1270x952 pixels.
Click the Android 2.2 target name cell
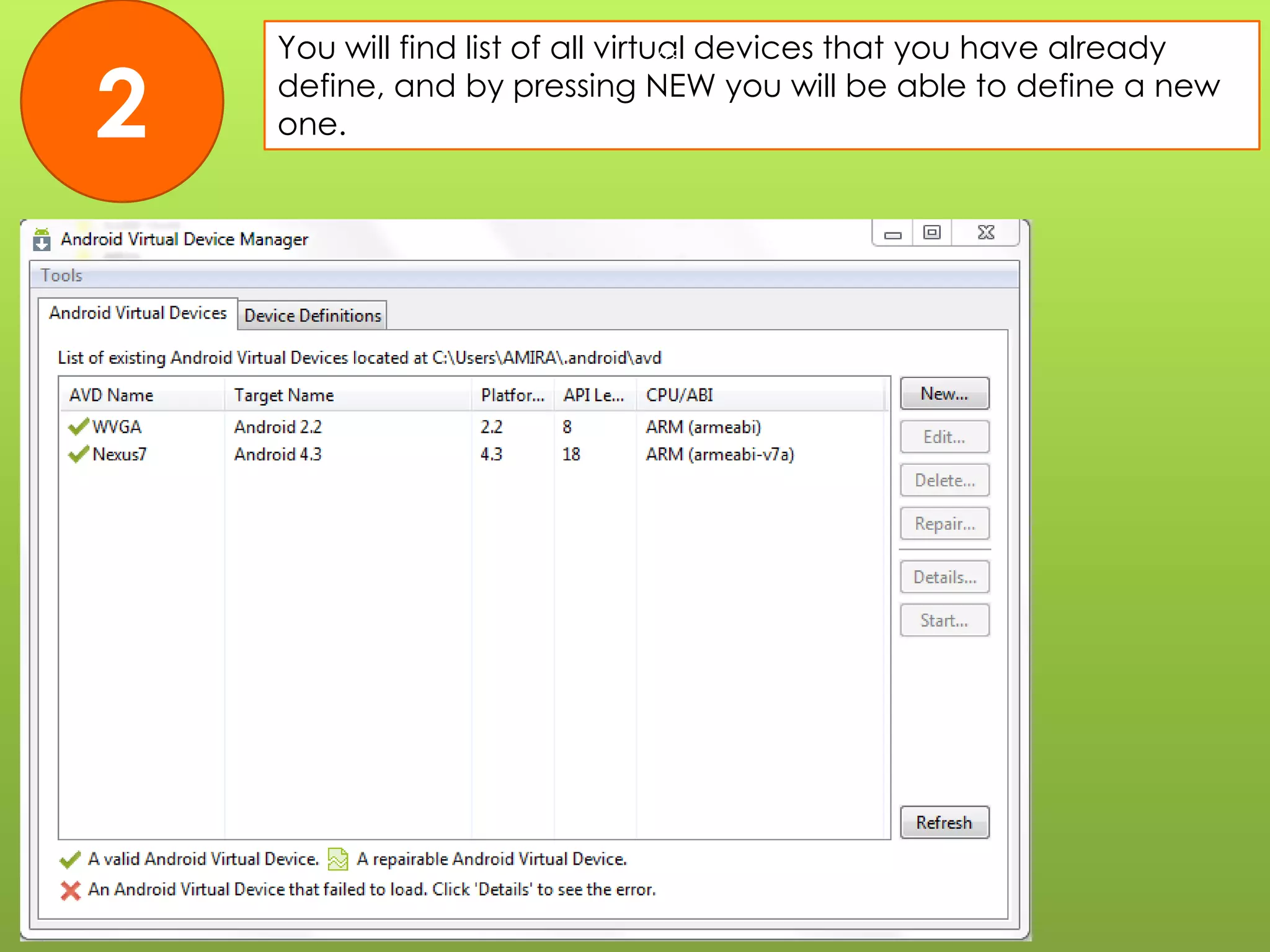pos(278,427)
